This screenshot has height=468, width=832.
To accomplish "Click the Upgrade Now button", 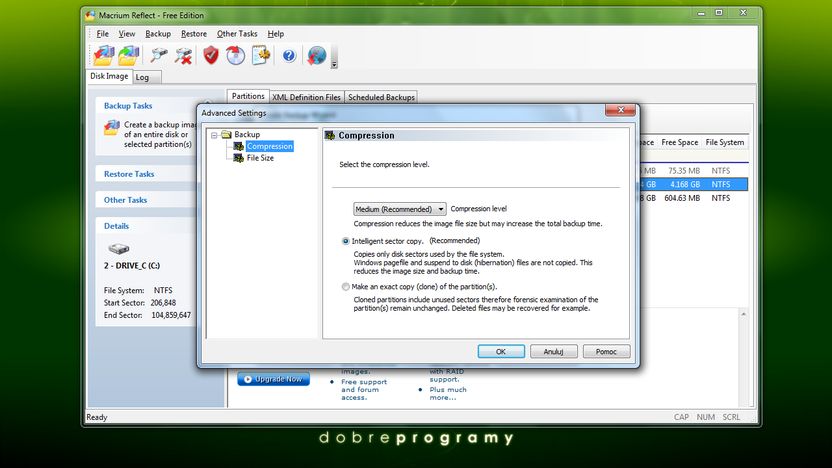I will [273, 379].
